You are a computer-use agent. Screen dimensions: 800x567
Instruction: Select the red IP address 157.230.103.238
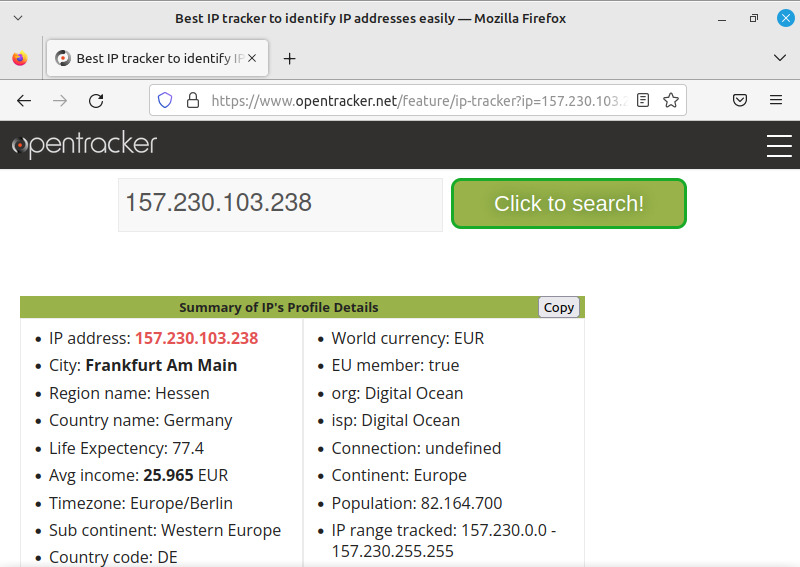[x=196, y=338]
